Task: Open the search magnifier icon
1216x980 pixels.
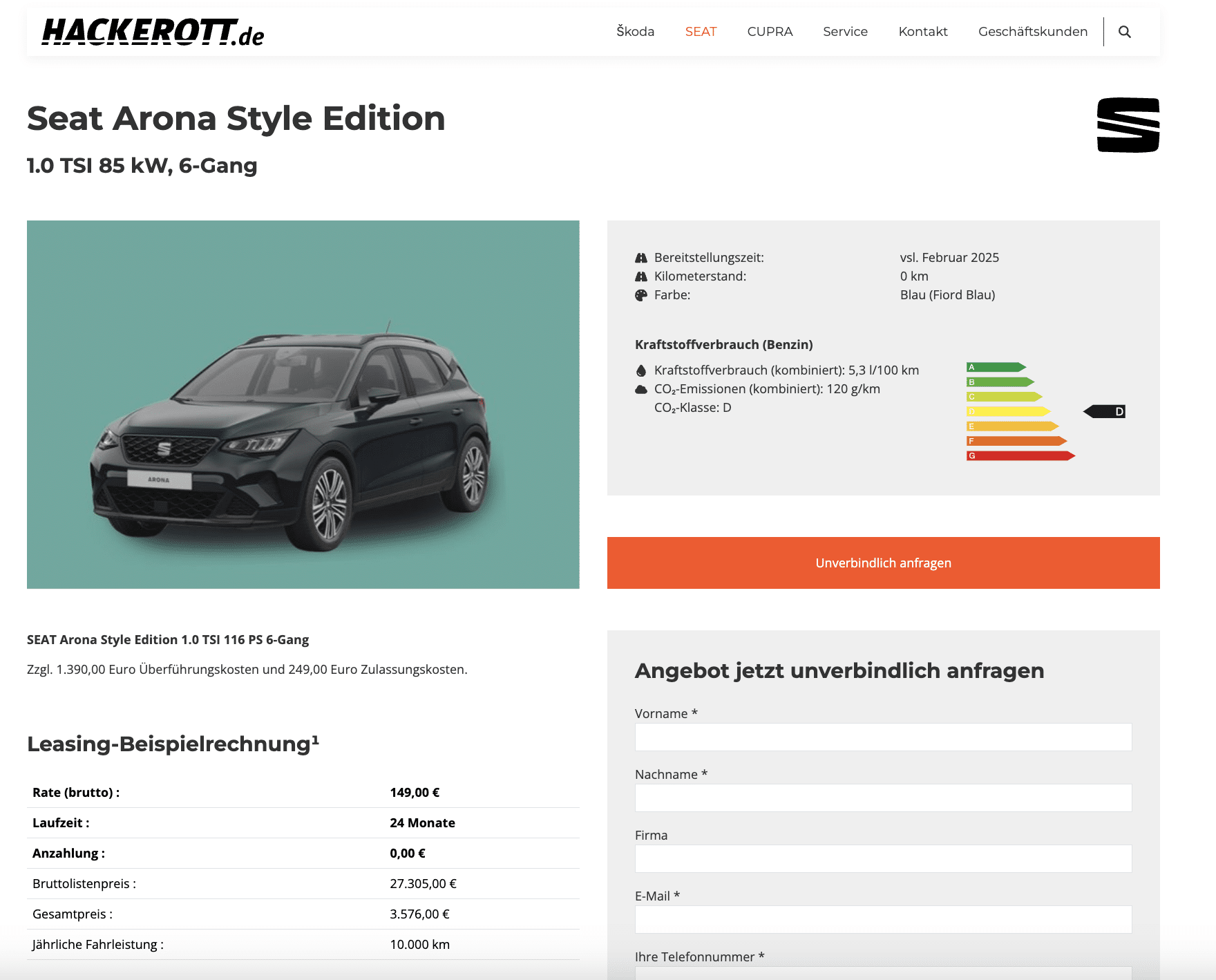Action: pyautogui.click(x=1124, y=32)
